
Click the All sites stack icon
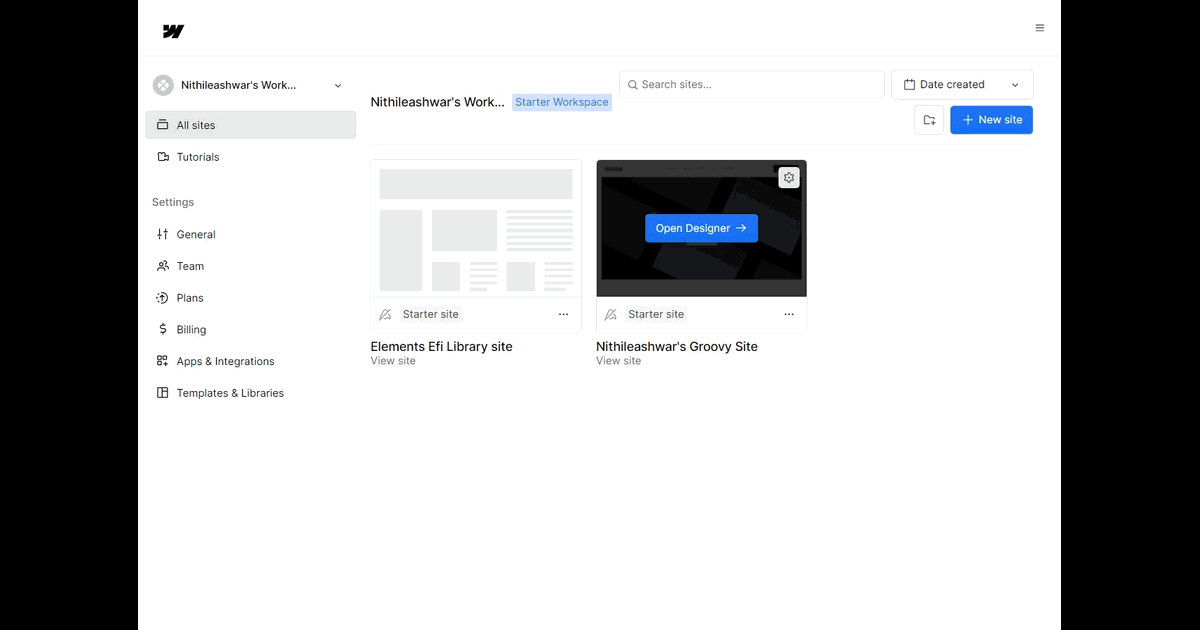click(163, 125)
